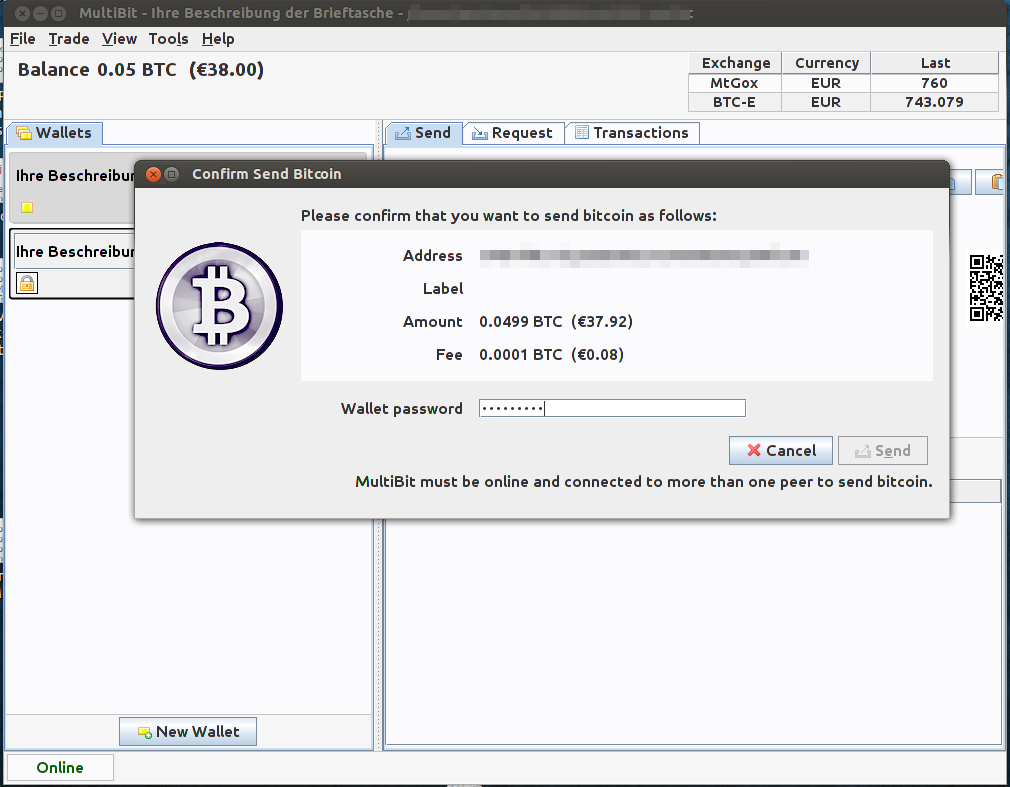The width and height of the screenshot is (1010, 787).
Task: Click the yellow wallet status icon
Action: (x=27, y=207)
